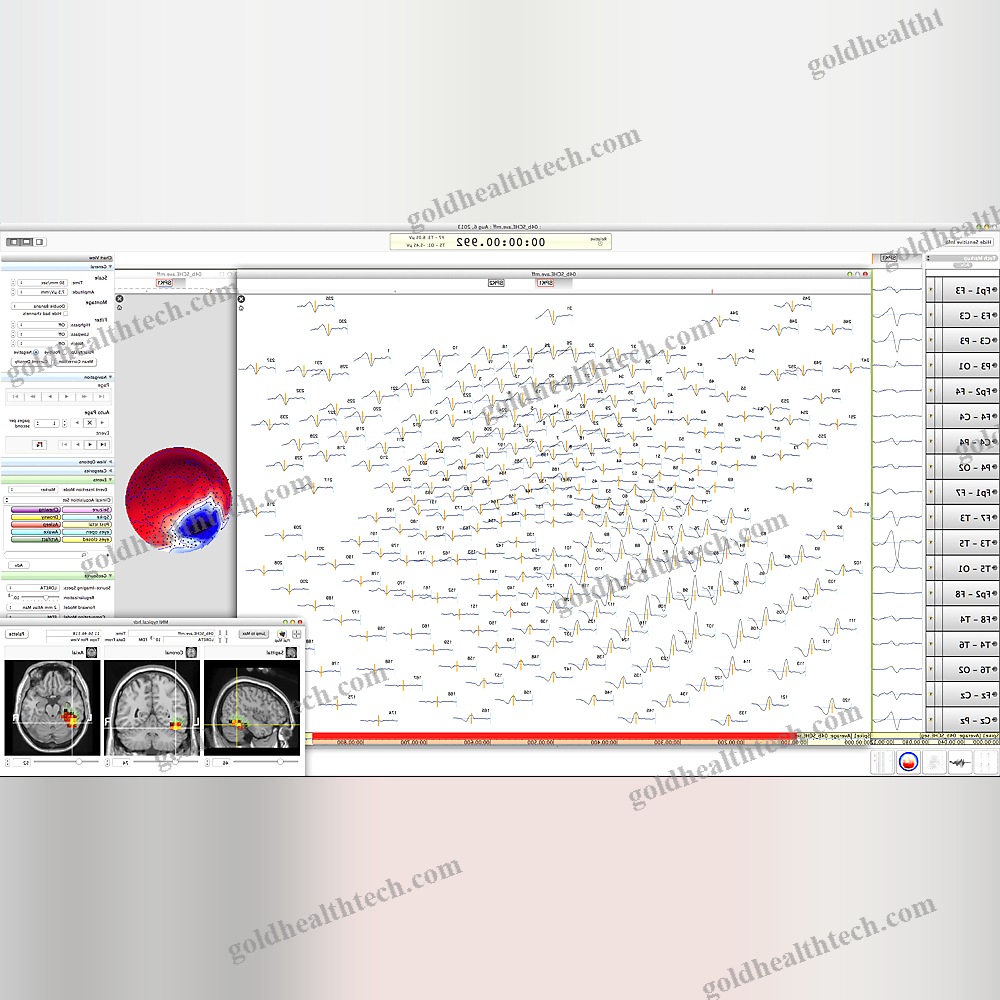Switch to the SPK2 tab in waveform window

pyautogui.click(x=496, y=283)
